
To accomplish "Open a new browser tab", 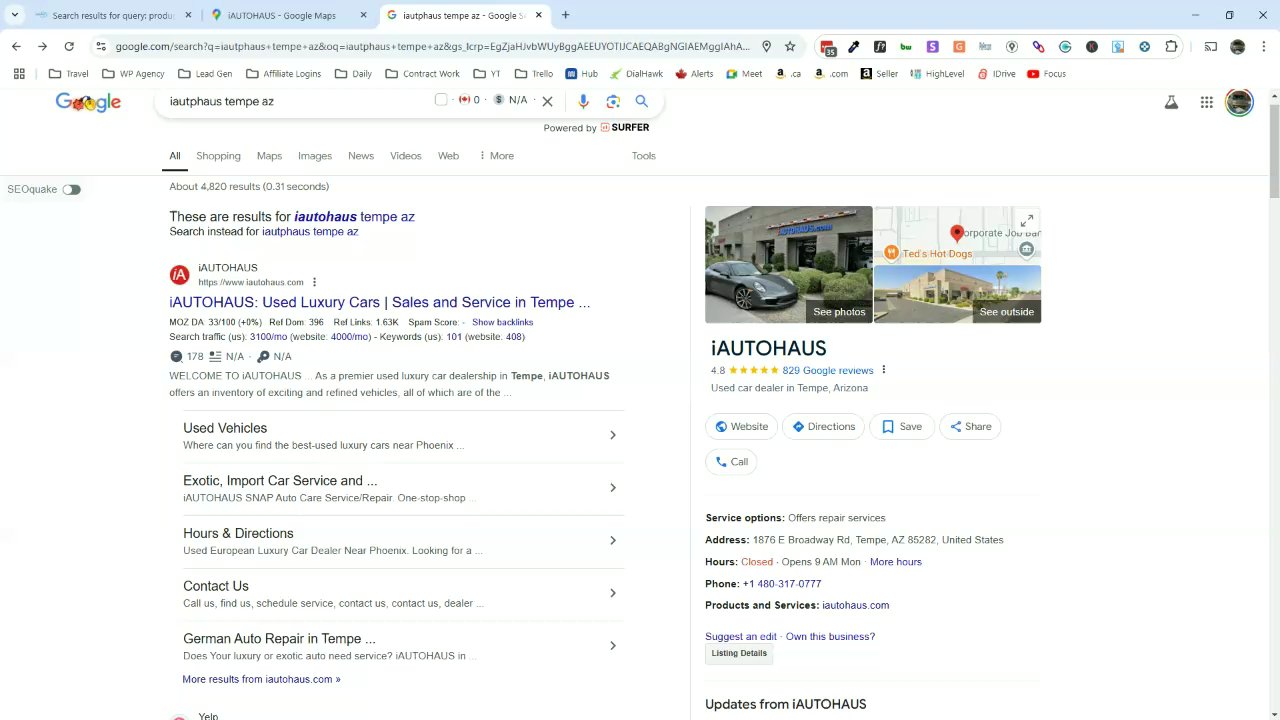I will (x=565, y=15).
